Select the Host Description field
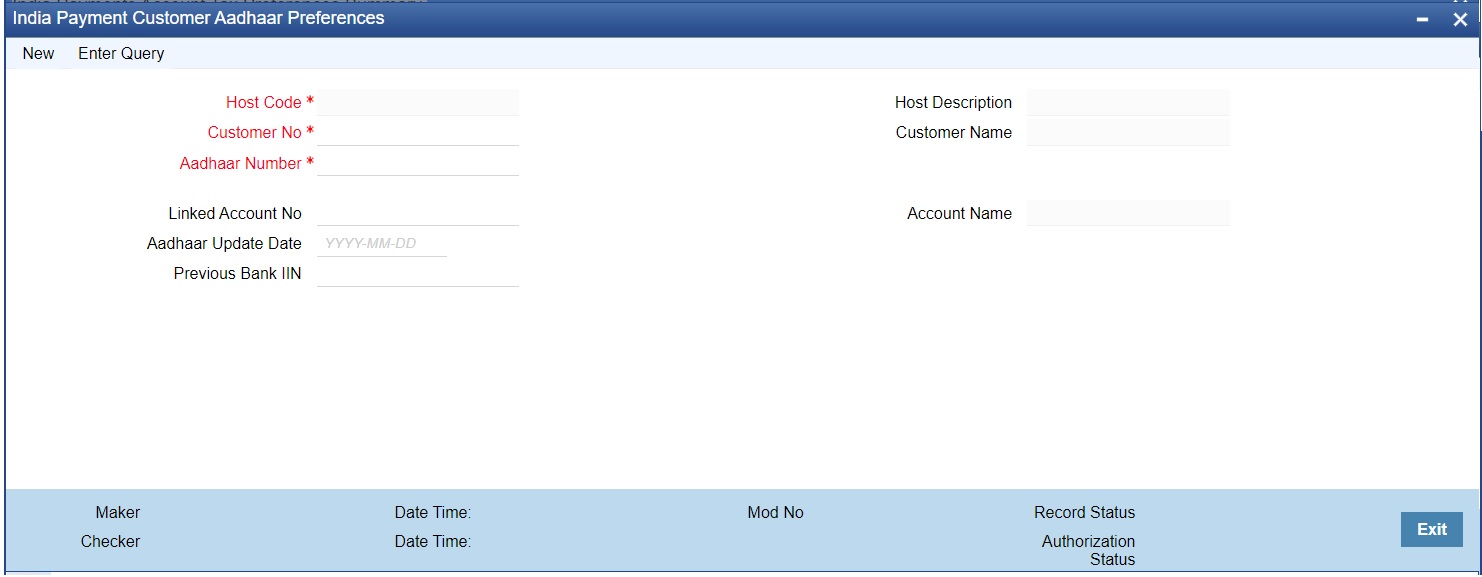 [x=1128, y=102]
